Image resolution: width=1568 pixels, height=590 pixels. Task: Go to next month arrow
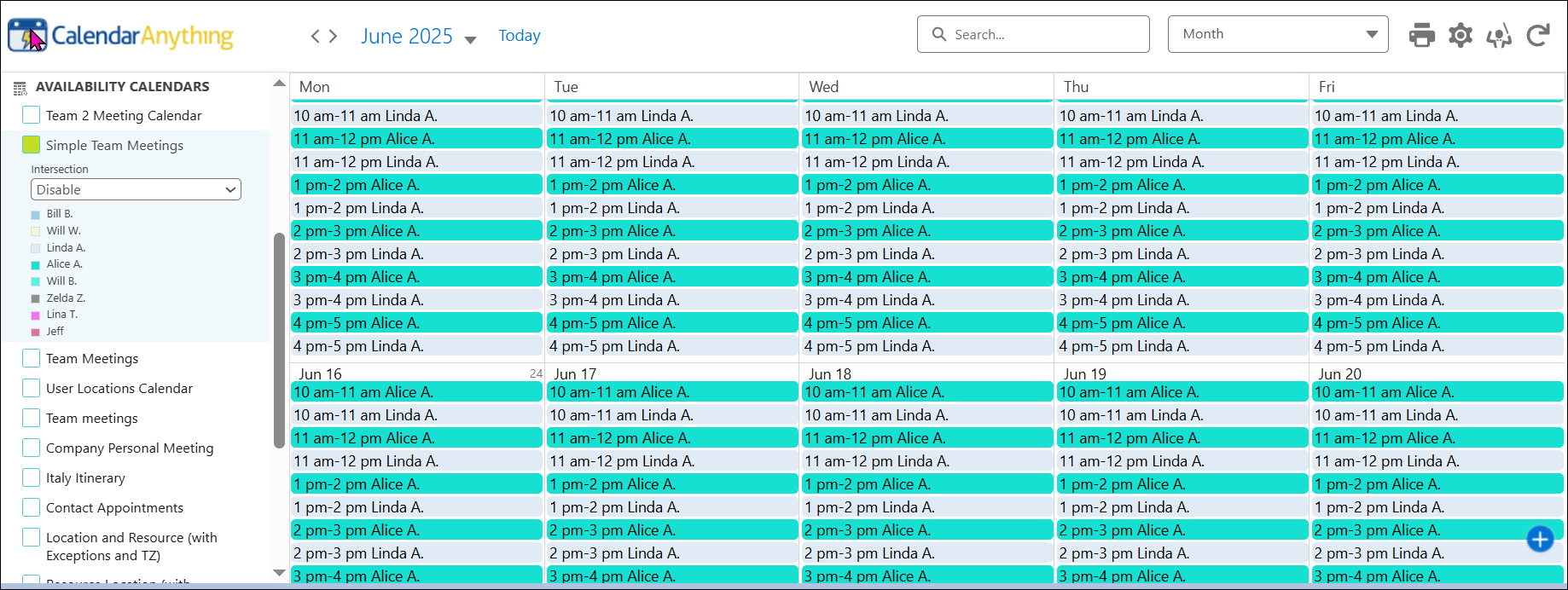(334, 36)
